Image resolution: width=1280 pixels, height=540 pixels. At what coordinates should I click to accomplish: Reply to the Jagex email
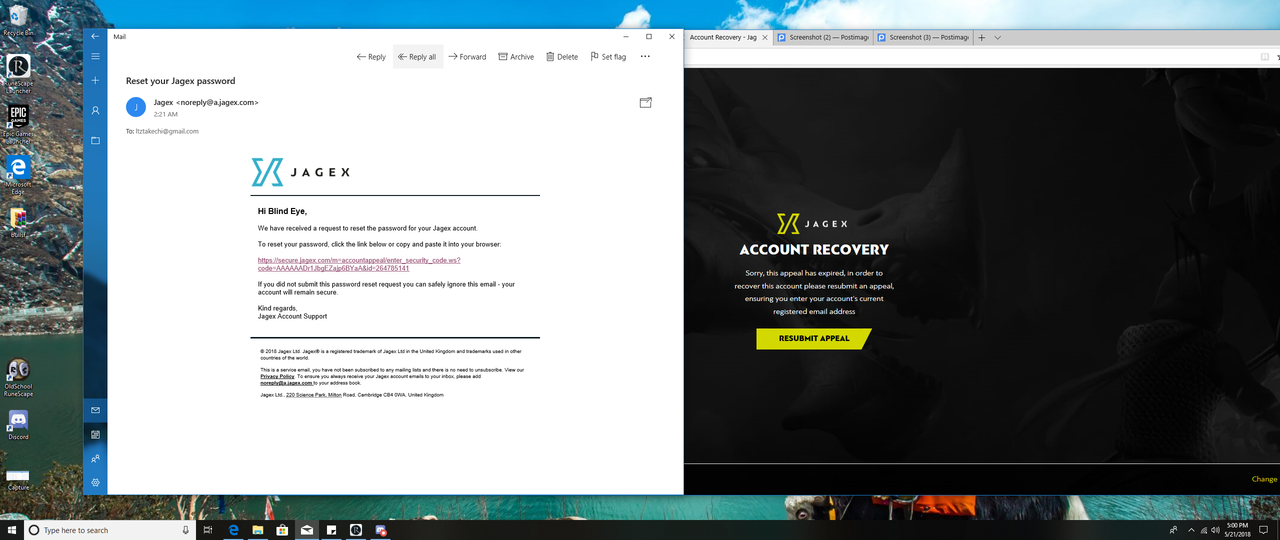pyautogui.click(x=371, y=57)
